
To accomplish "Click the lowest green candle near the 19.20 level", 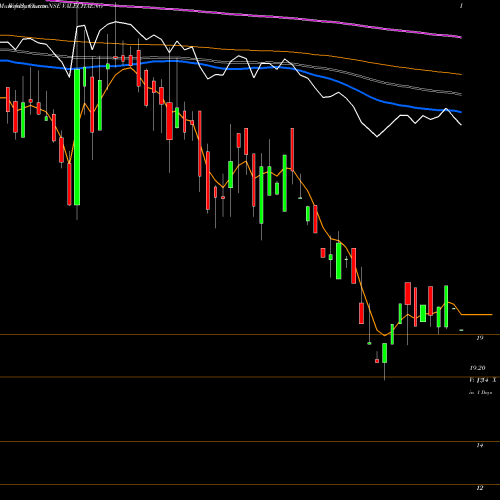I will pyautogui.click(x=385, y=353).
